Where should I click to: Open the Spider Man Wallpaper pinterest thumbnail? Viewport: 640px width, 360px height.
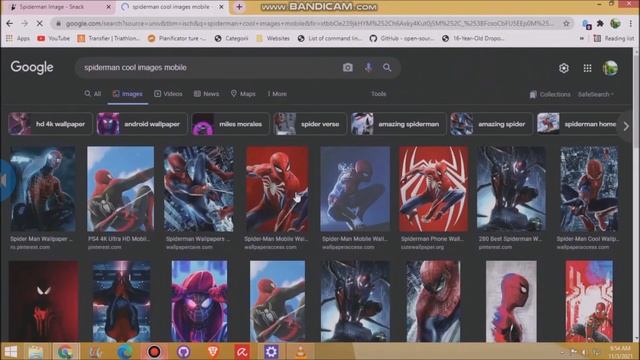pos(43,189)
